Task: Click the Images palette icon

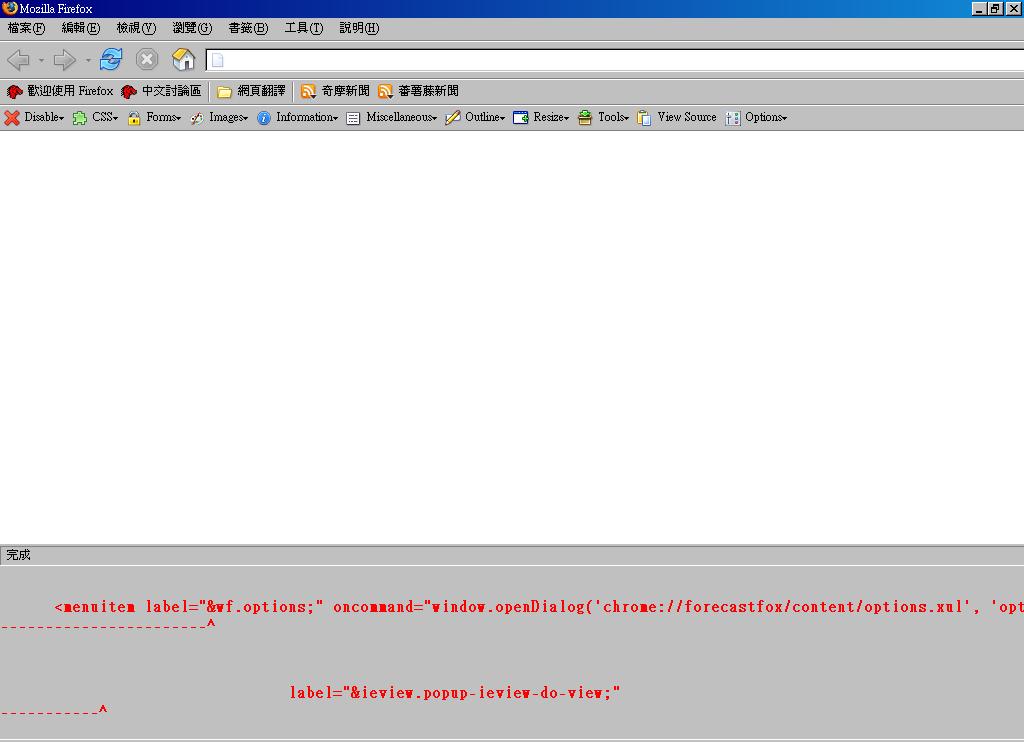Action: coord(197,118)
